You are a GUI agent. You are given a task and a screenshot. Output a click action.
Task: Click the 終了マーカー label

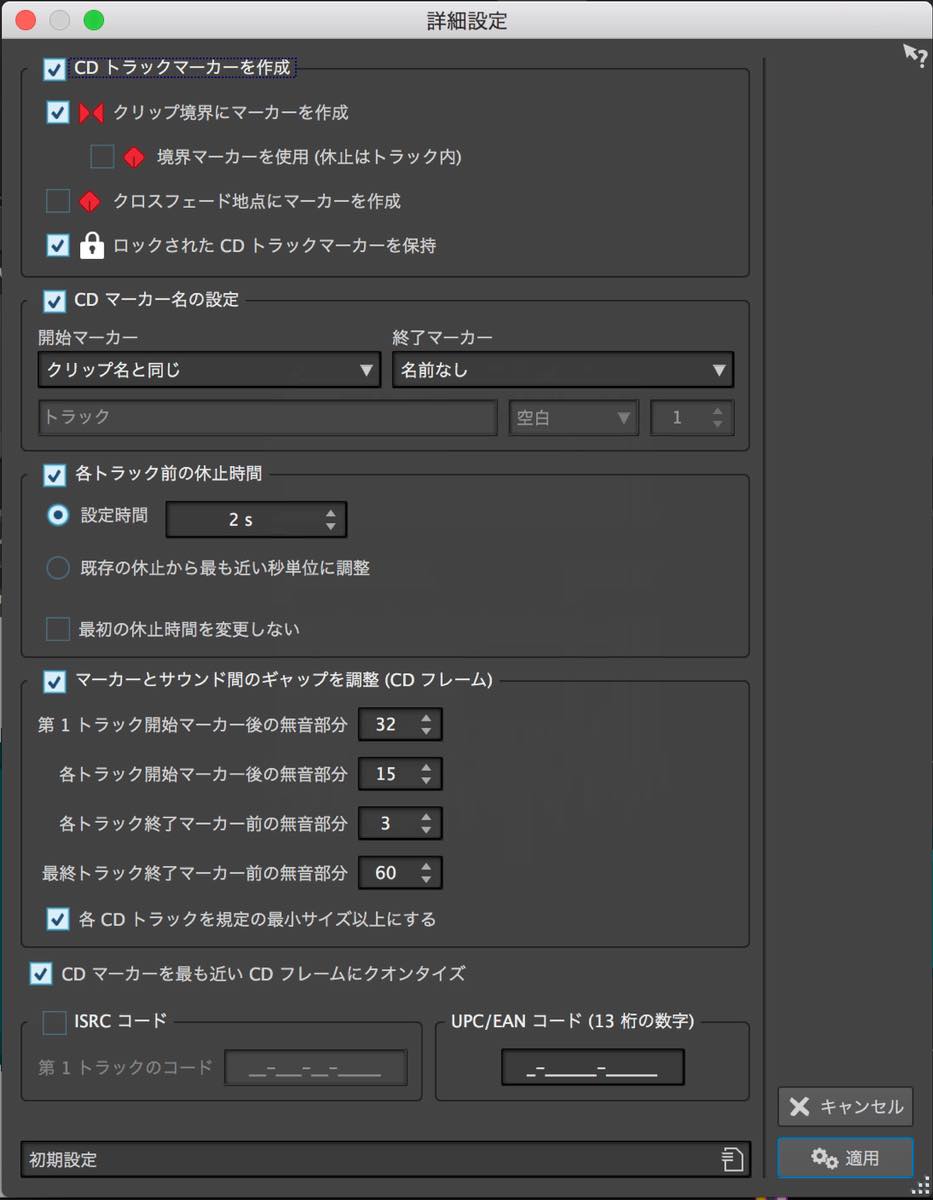pyautogui.click(x=442, y=338)
